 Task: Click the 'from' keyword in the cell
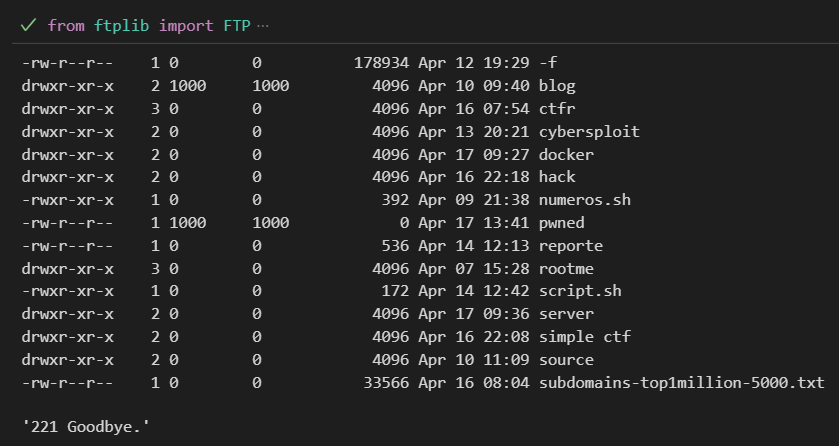(x=66, y=25)
